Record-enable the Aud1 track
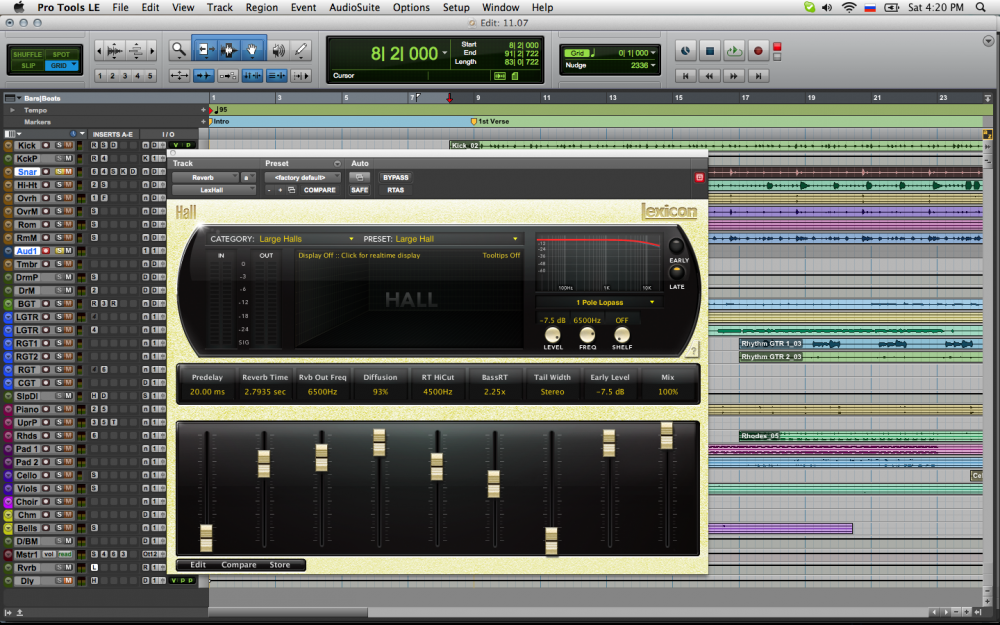 click(x=46, y=251)
